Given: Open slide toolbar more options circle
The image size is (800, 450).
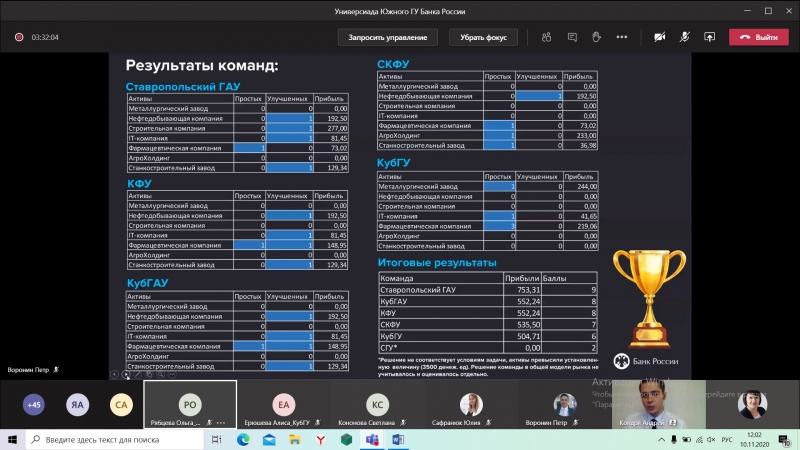Looking at the screenshot, I should 172,374.
